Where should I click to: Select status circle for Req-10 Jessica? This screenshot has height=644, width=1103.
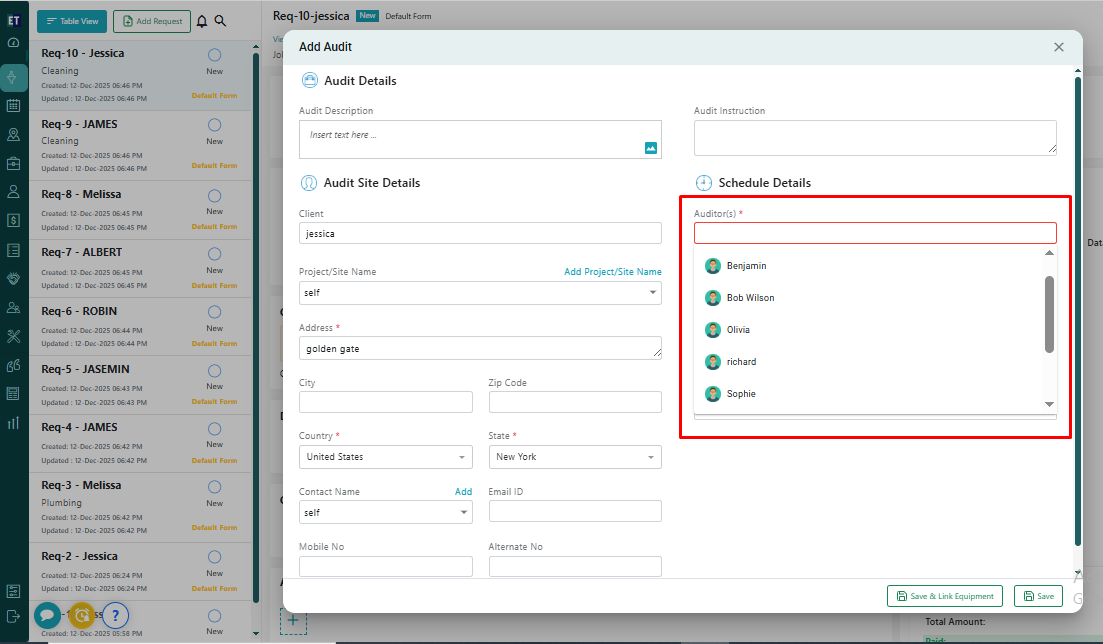[214, 55]
